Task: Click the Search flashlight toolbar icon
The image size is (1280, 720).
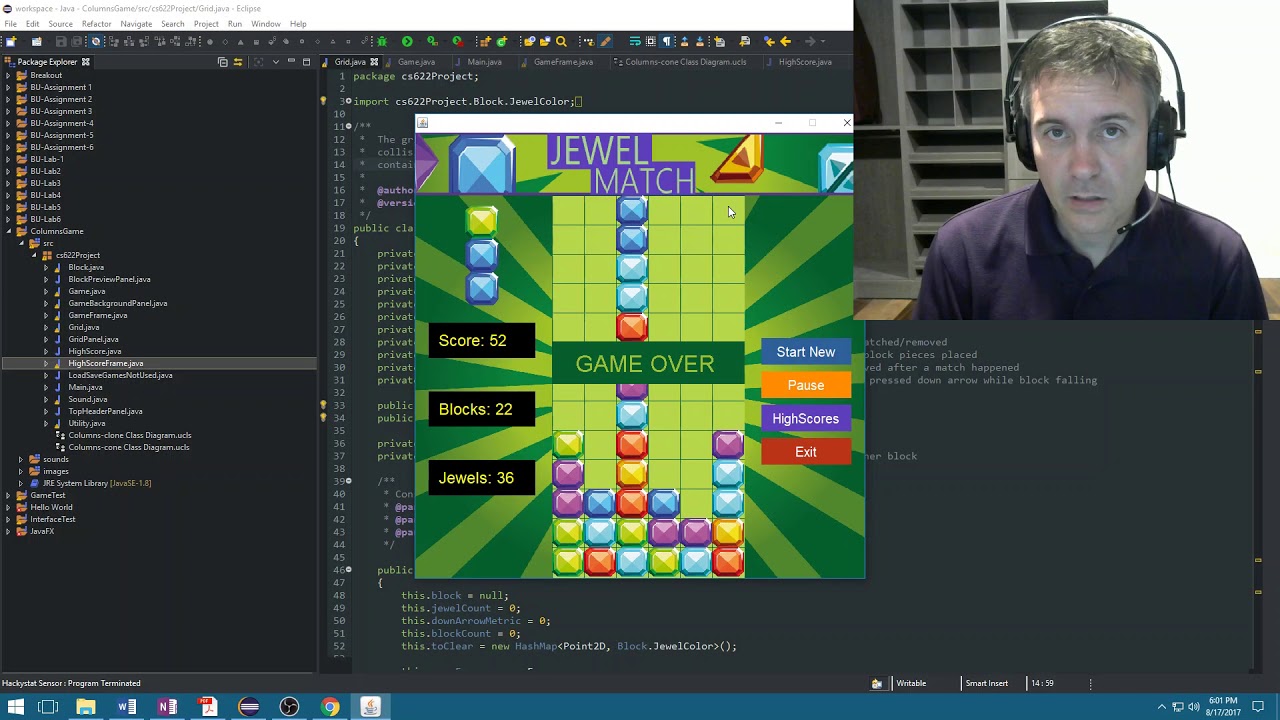Action: click(x=561, y=41)
